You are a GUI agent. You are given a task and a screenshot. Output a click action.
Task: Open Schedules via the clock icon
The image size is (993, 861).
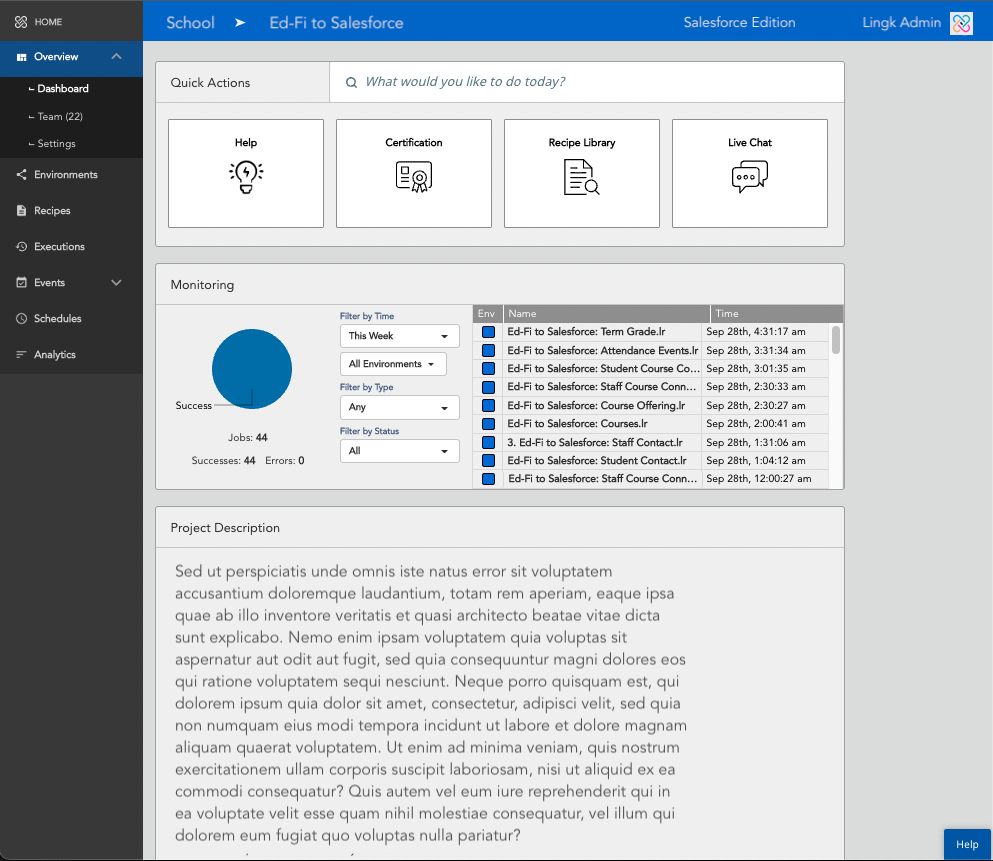tap(22, 318)
